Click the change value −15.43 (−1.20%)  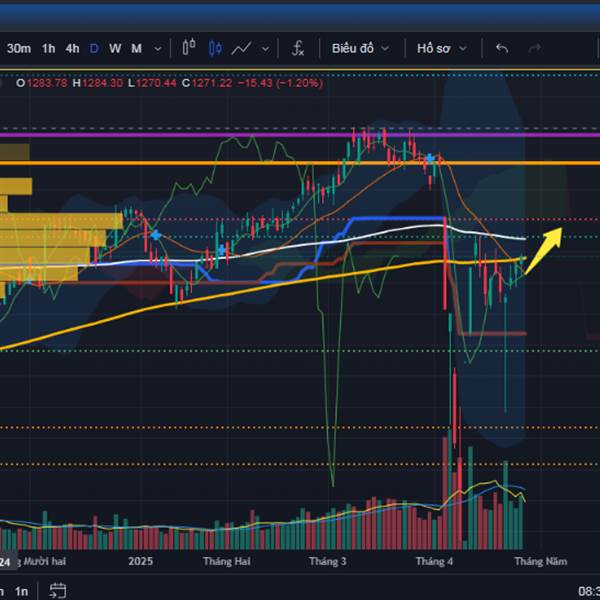click(x=280, y=83)
